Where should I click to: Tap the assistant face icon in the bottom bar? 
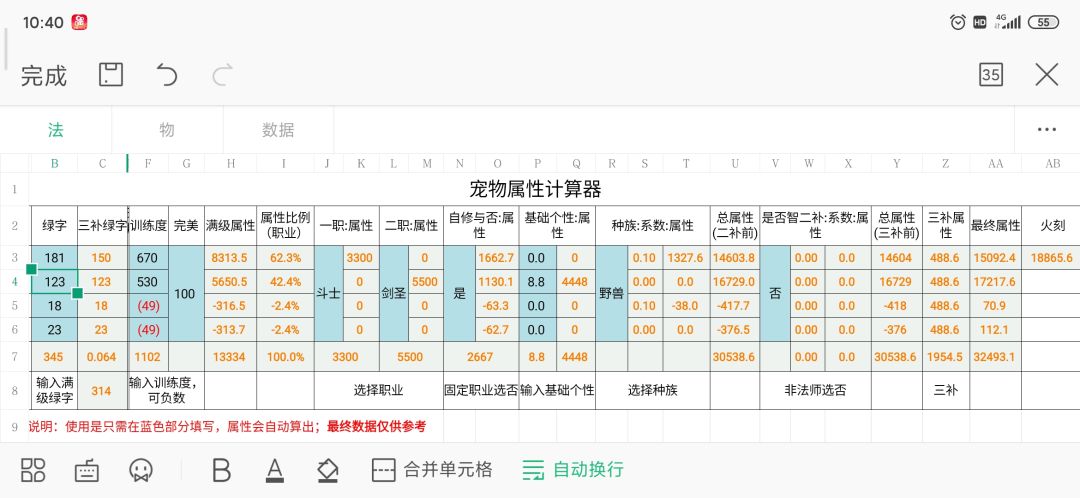[x=141, y=470]
